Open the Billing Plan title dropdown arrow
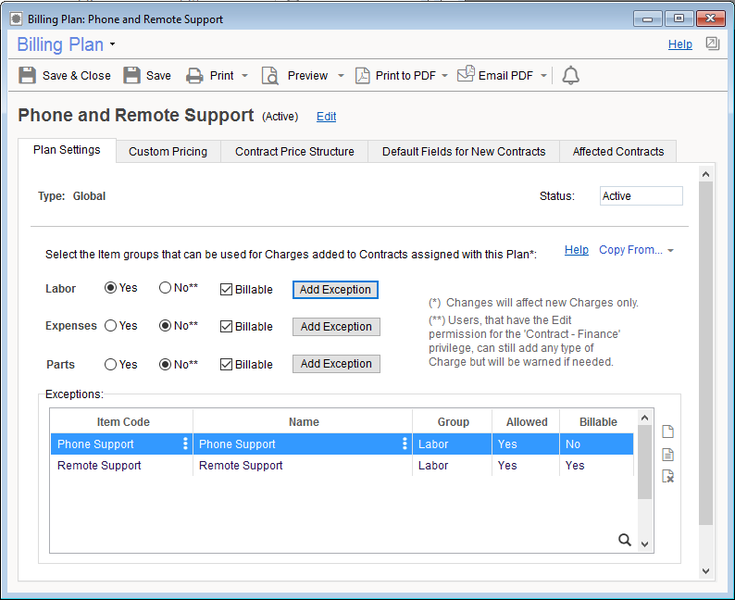735x600 pixels. tap(113, 45)
